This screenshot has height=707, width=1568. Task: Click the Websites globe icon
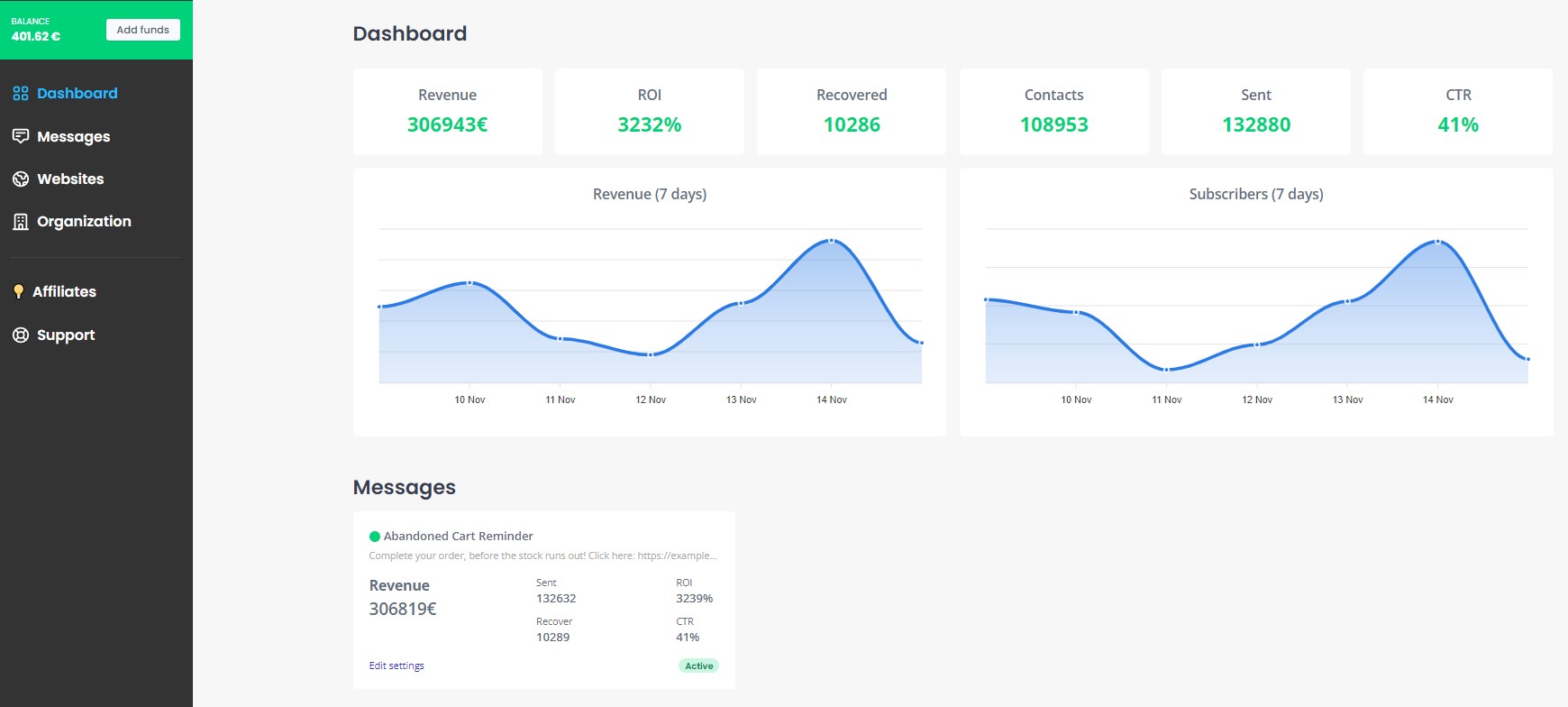click(21, 179)
